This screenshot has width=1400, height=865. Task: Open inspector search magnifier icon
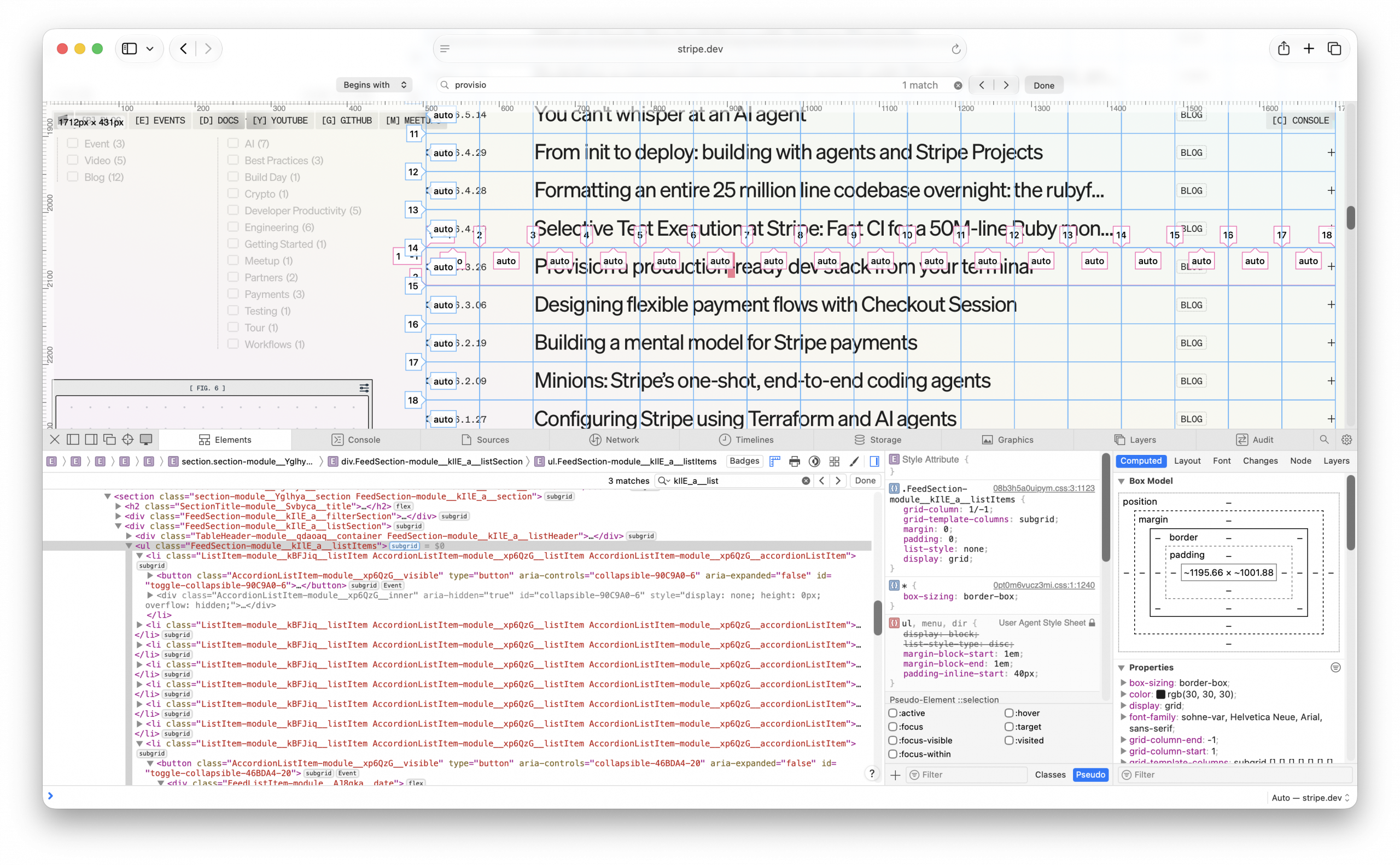[x=1324, y=440]
